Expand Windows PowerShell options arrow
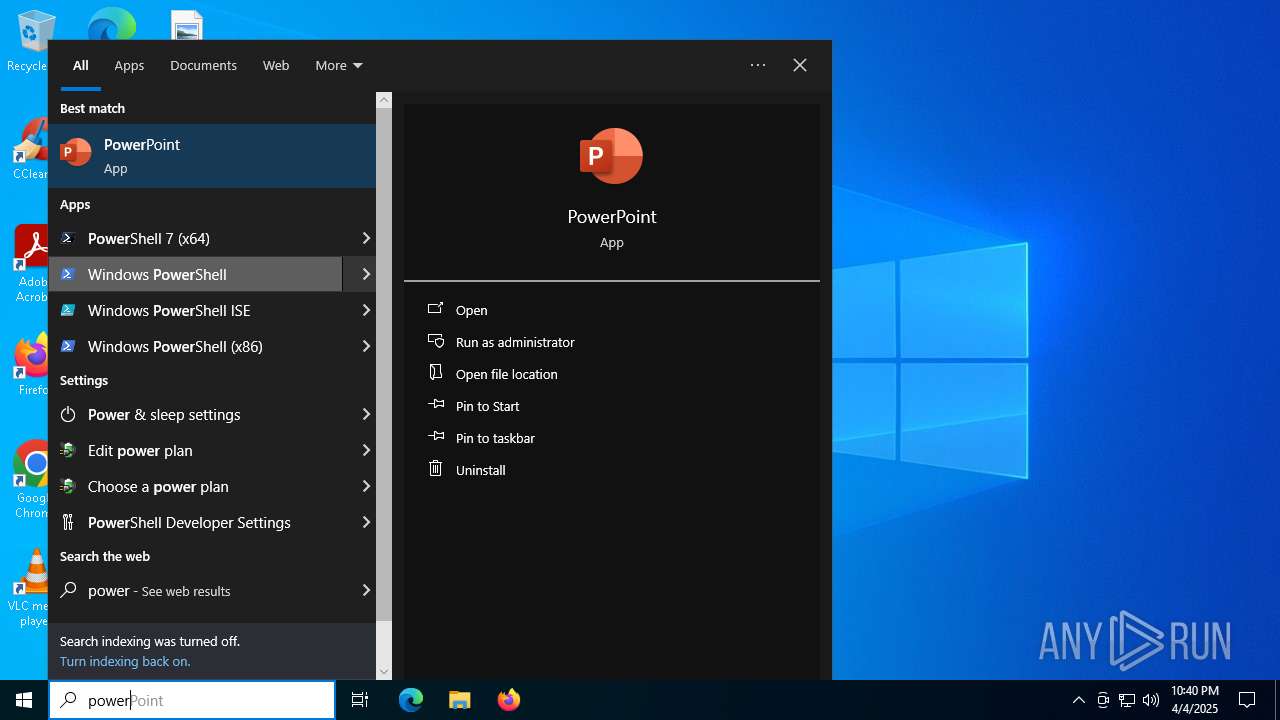1280x720 pixels. 366,274
